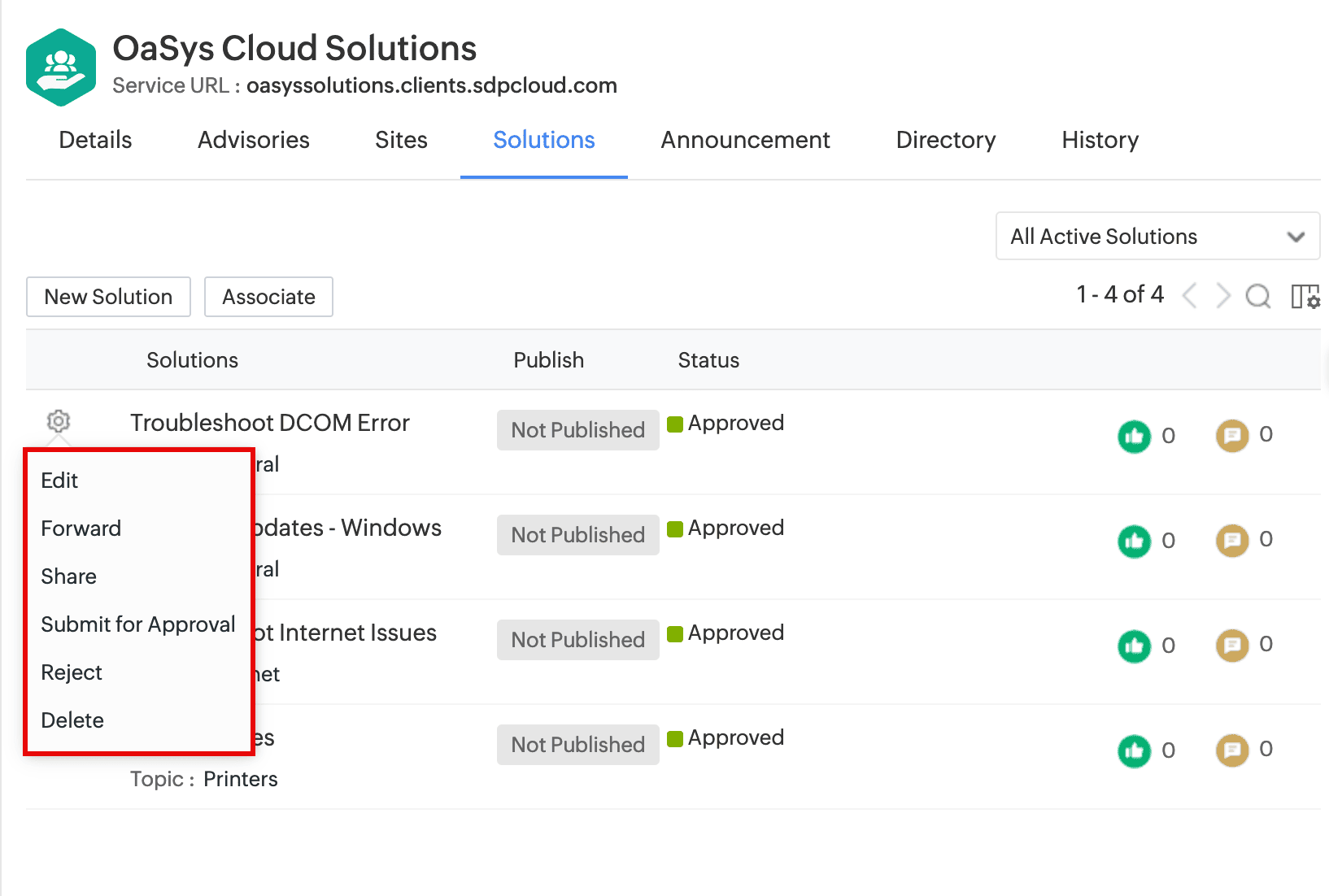Click thumbs-up icon on Troubleshoot DCOM Error row

(1134, 437)
